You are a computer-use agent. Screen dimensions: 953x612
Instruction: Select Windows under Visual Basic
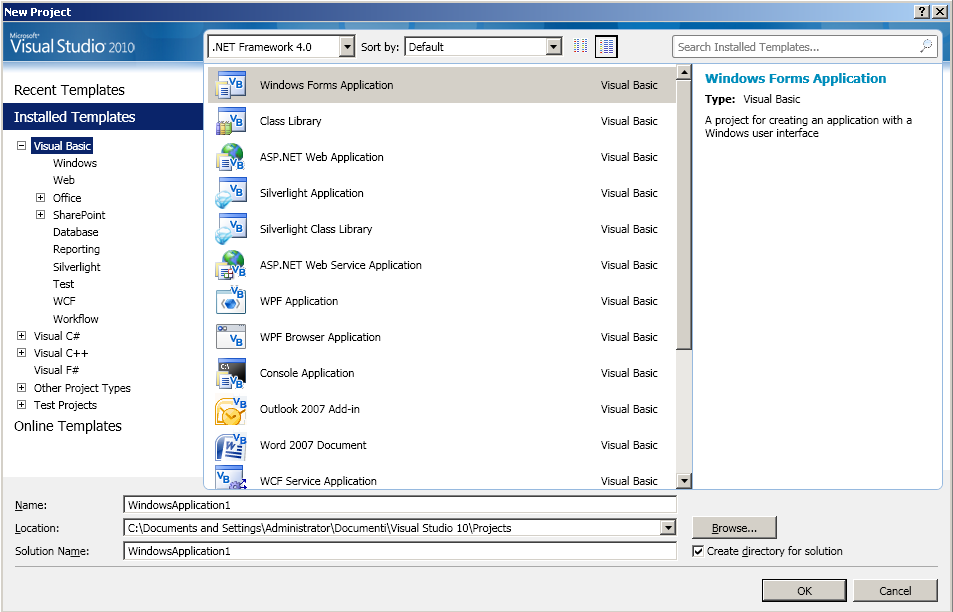tap(75, 163)
